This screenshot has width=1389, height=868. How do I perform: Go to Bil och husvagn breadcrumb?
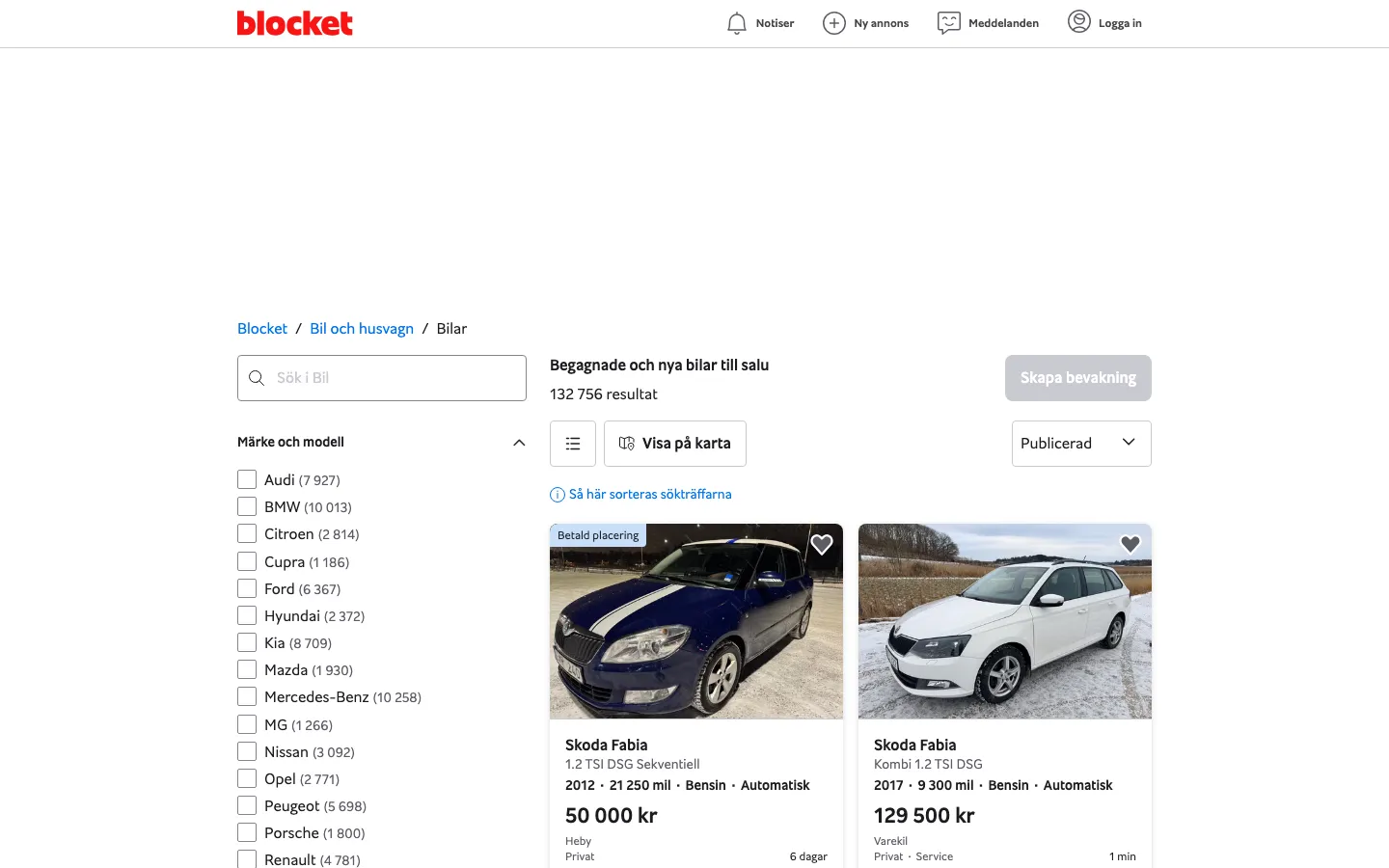click(362, 329)
